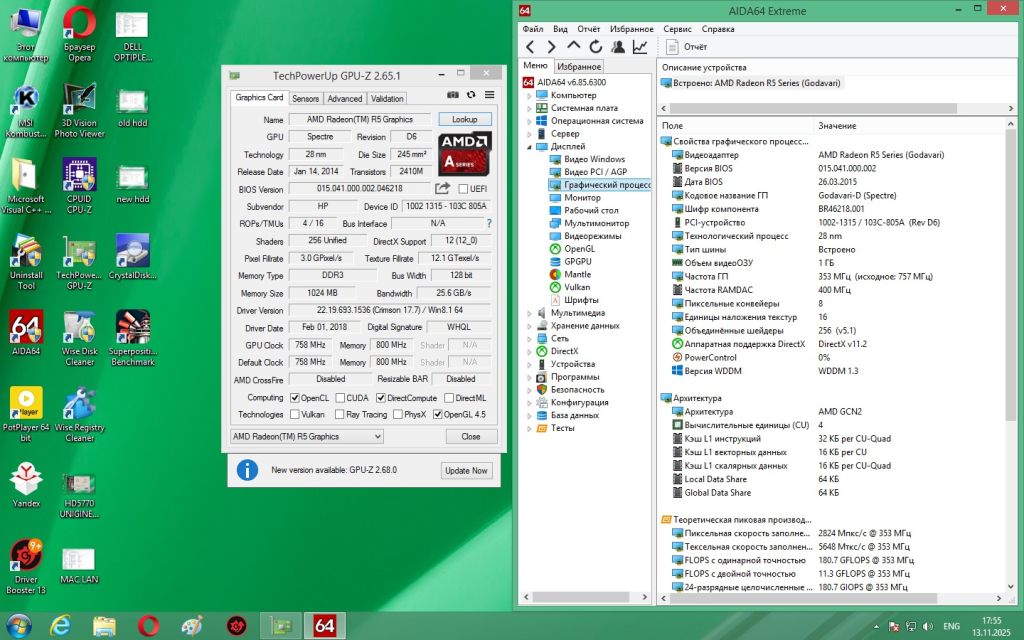The height and width of the screenshot is (640, 1024).
Task: Select Driver Booster 13 icon
Action: tap(26, 566)
